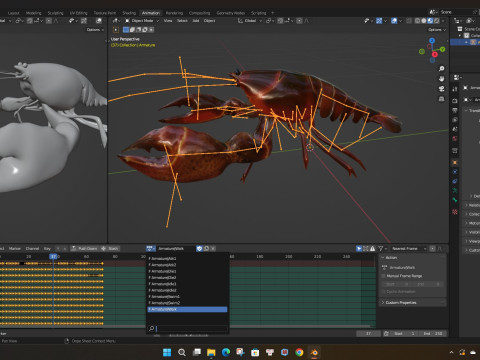
Task: Open the viewport View menu
Action: 168,21
